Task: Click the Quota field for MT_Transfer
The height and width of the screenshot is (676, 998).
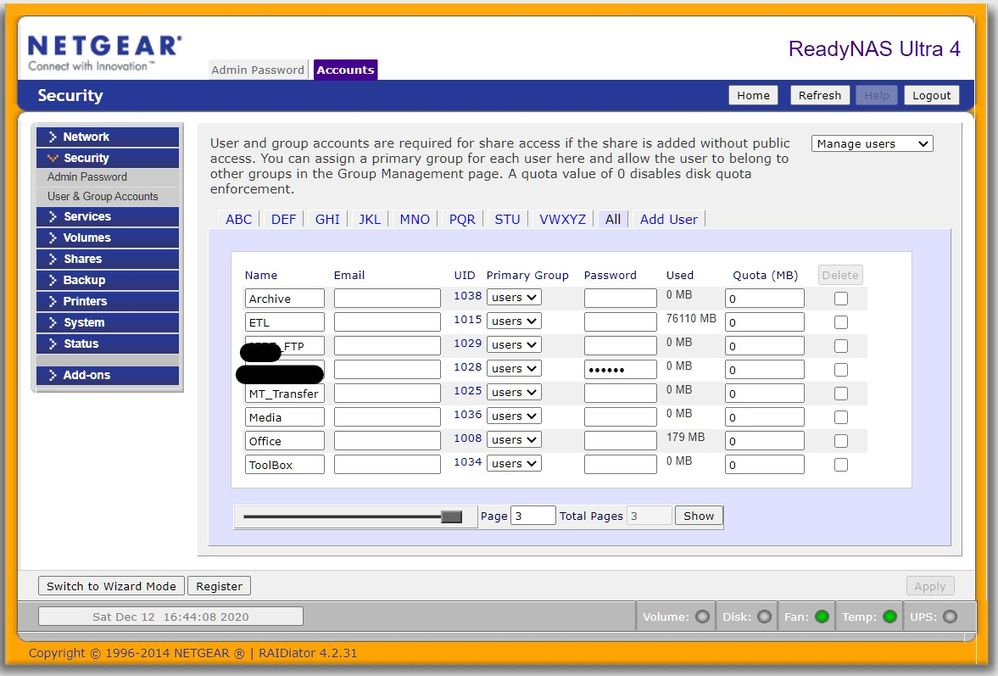Action: tap(764, 393)
